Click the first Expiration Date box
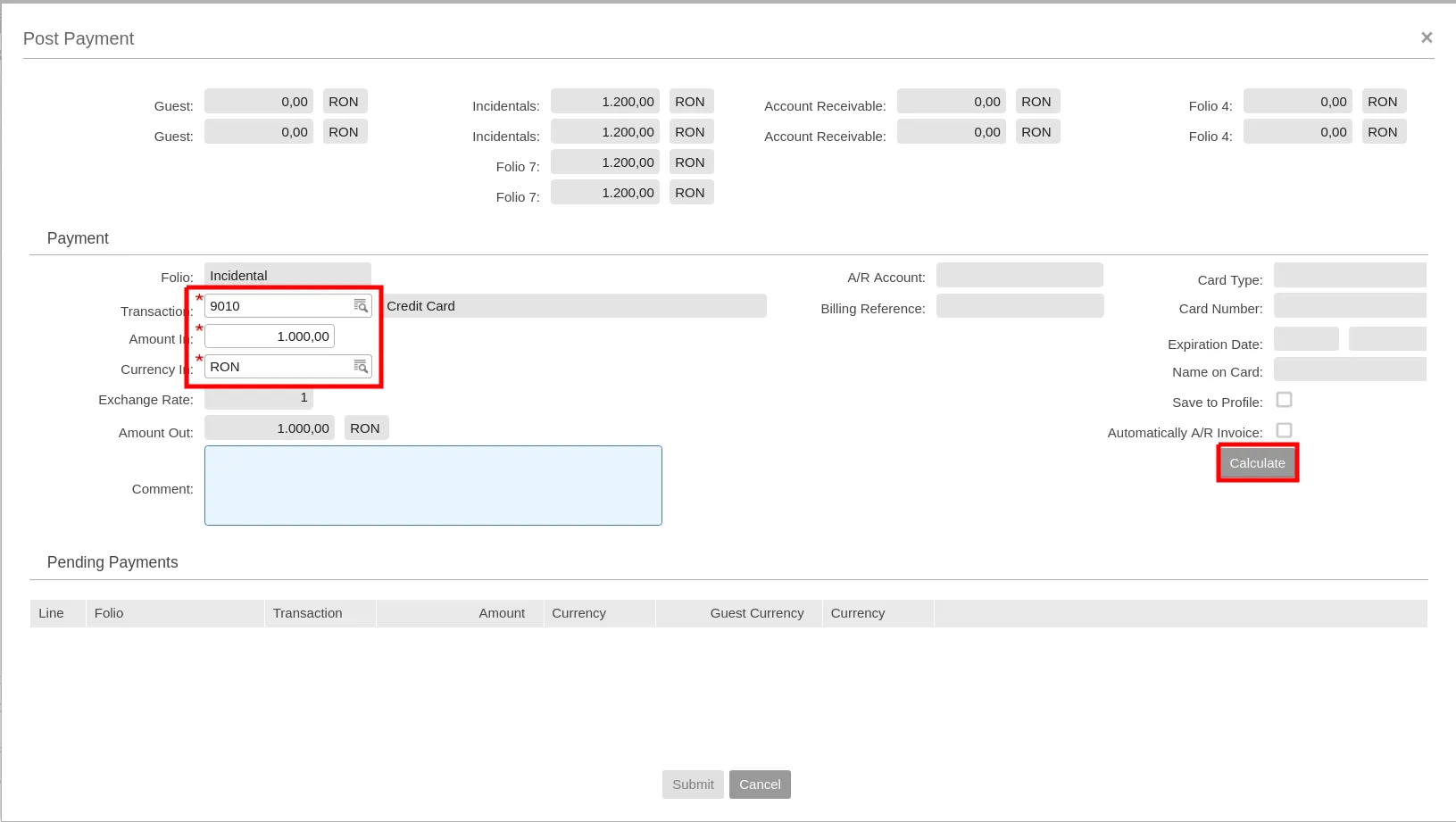 pos(1306,339)
